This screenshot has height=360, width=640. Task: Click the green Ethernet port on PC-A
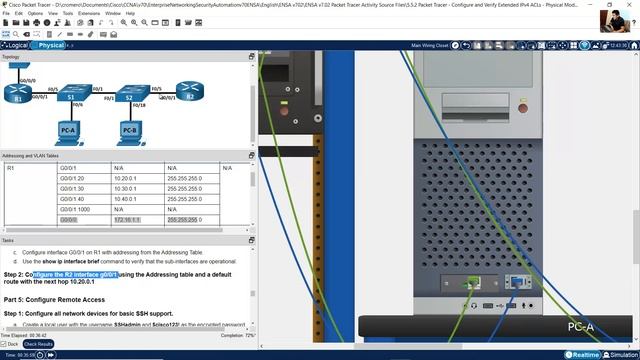click(472, 282)
